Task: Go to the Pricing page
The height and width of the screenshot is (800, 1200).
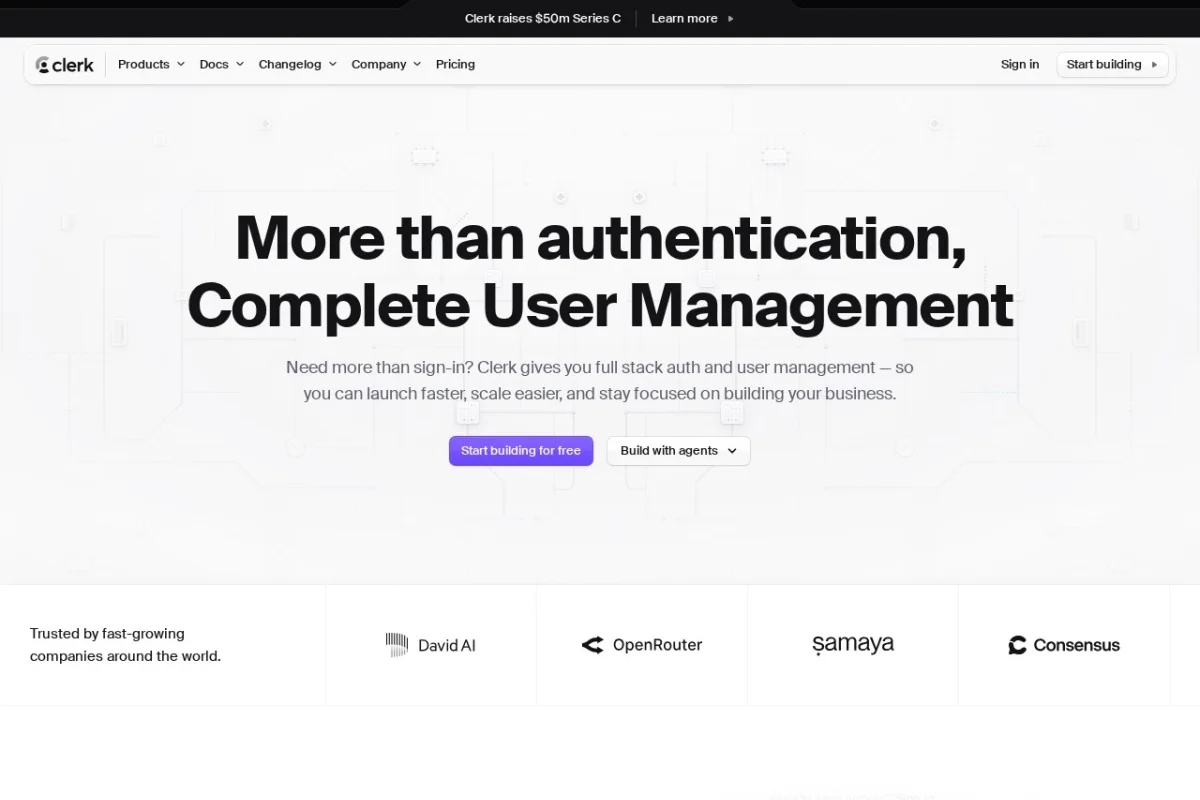Action: 455,64
